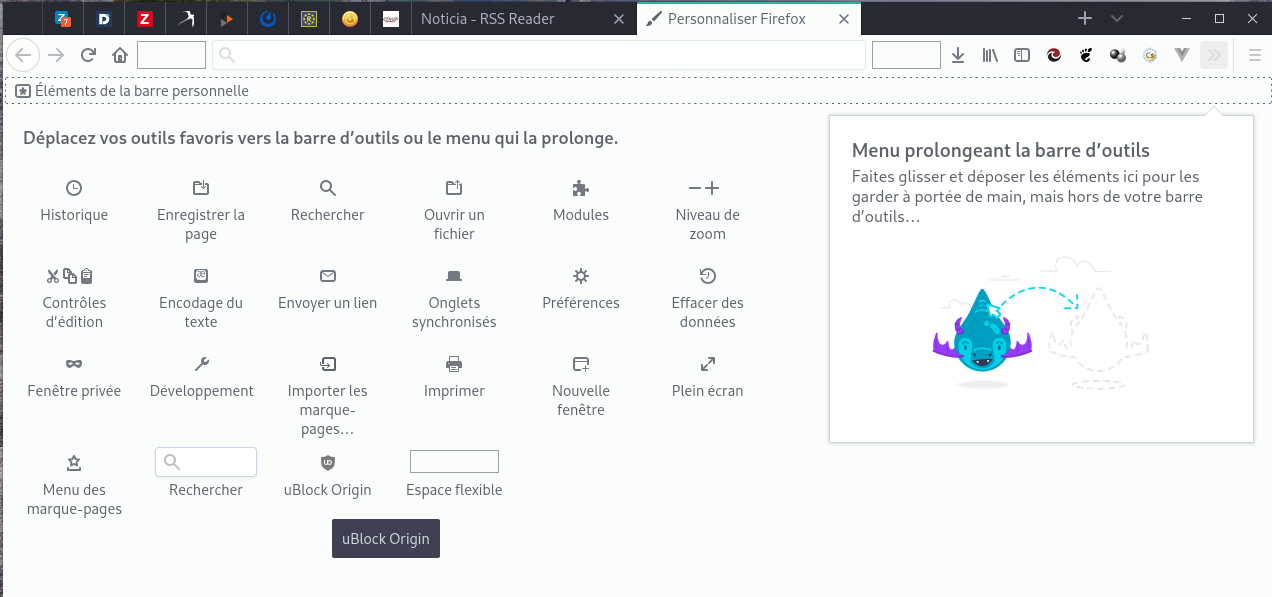Select the Modules puzzle piece icon
This screenshot has height=597, width=1272.
pos(580,188)
